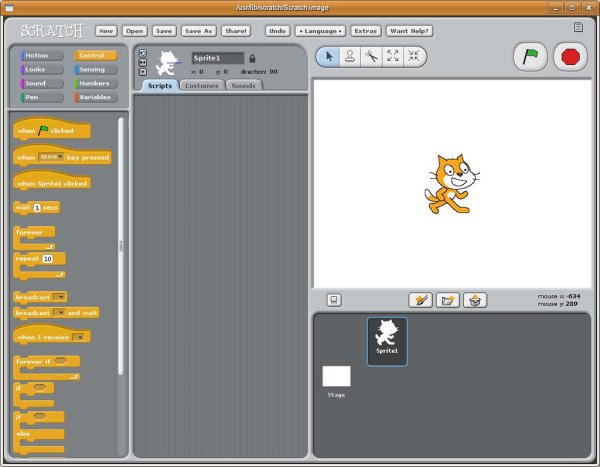Choose the Shrink sprite tool
Screen dimensions: 600x467
(413, 57)
